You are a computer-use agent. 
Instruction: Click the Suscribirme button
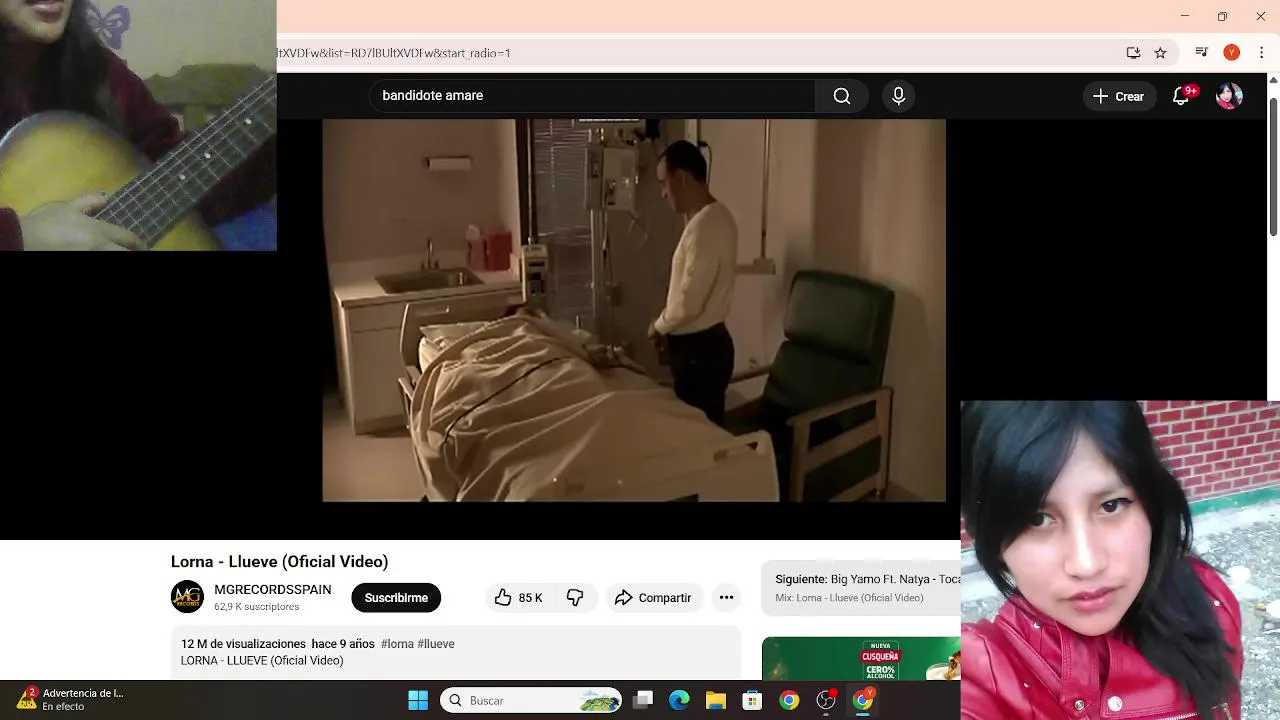tap(396, 598)
